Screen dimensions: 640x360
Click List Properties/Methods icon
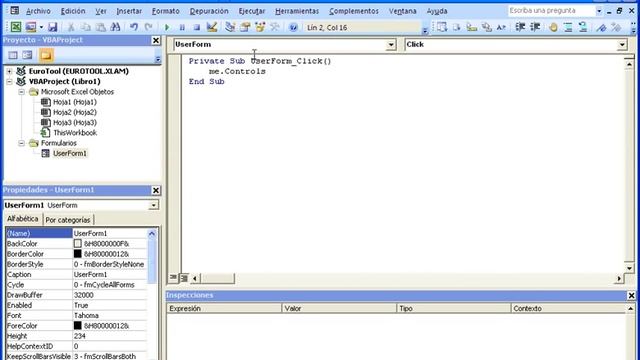442,27
